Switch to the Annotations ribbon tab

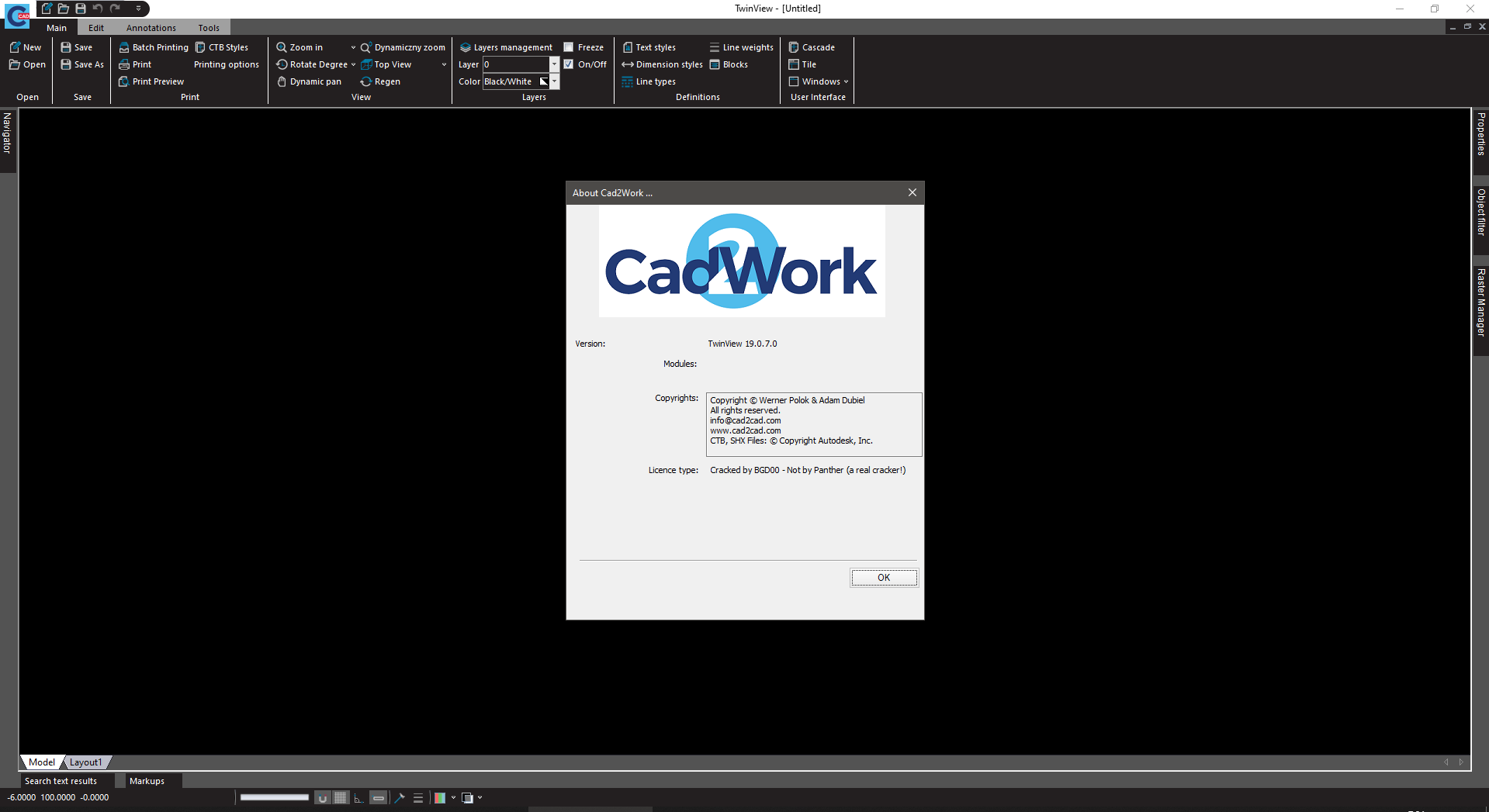151,28
